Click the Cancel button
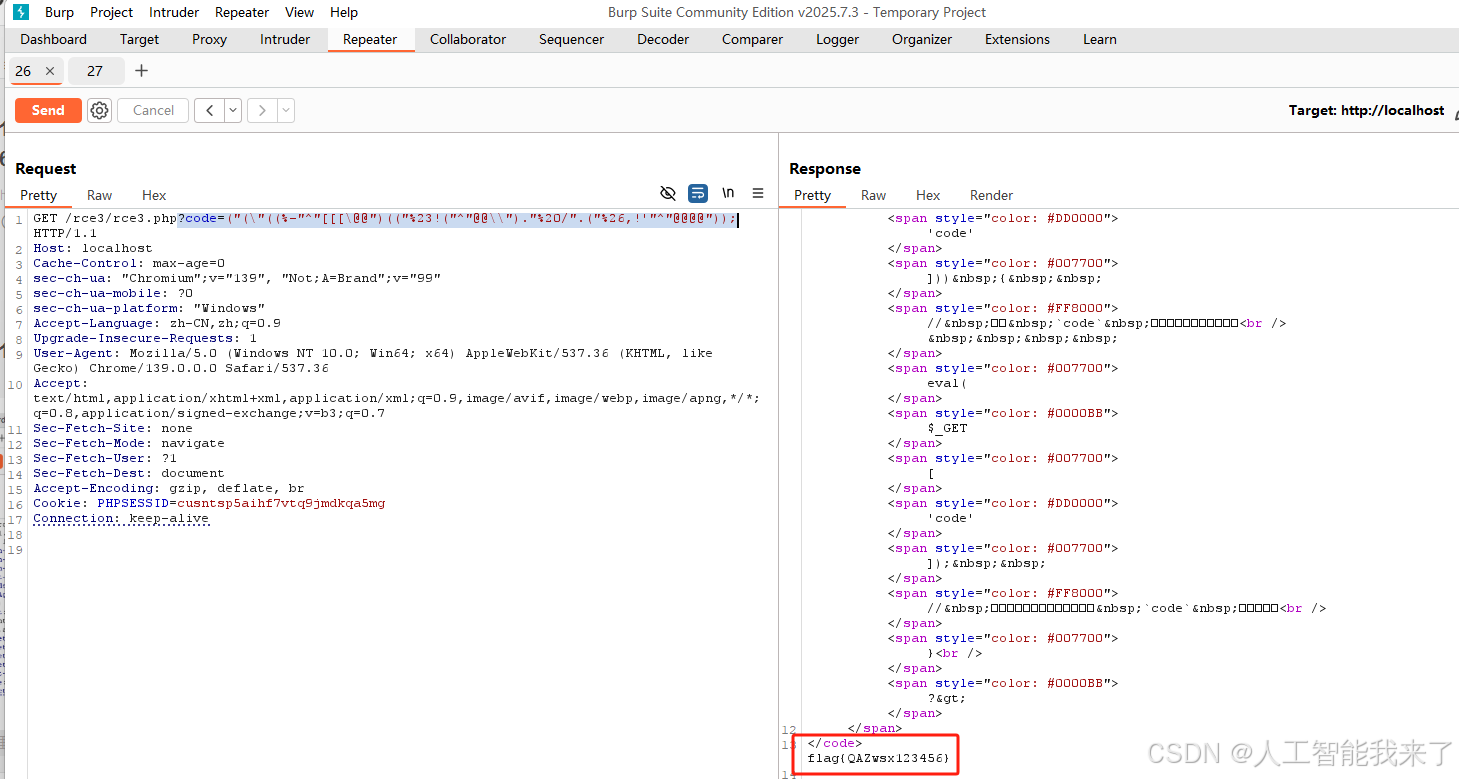This screenshot has height=779, width=1459. click(153, 111)
